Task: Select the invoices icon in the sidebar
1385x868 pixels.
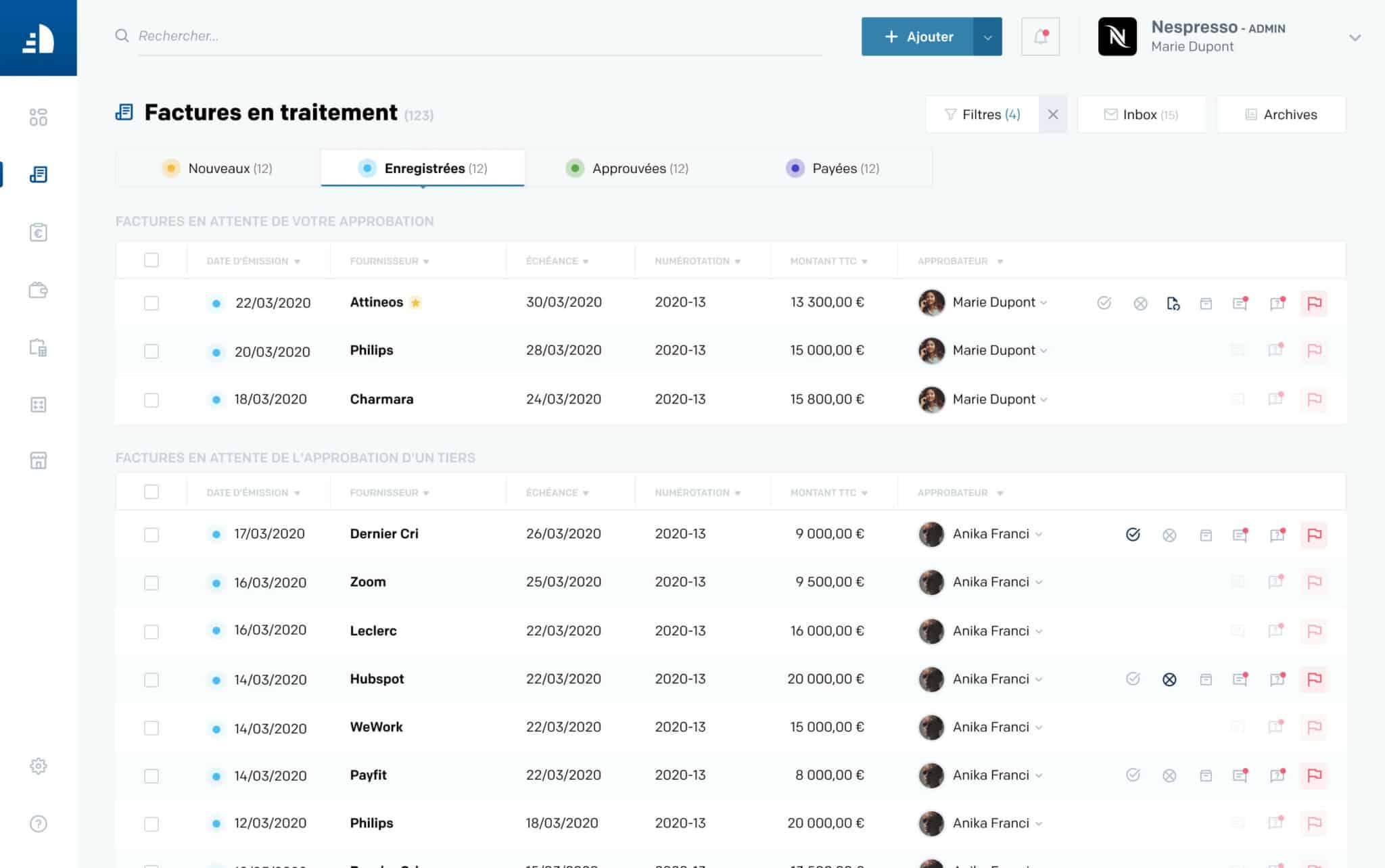Action: [38, 174]
